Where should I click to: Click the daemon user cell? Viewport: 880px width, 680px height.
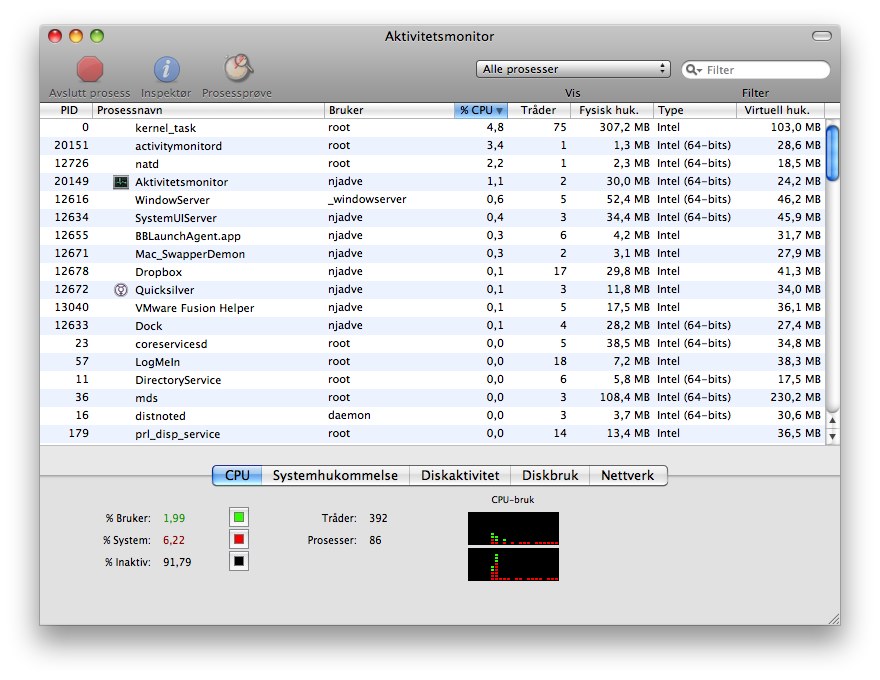tap(349, 415)
